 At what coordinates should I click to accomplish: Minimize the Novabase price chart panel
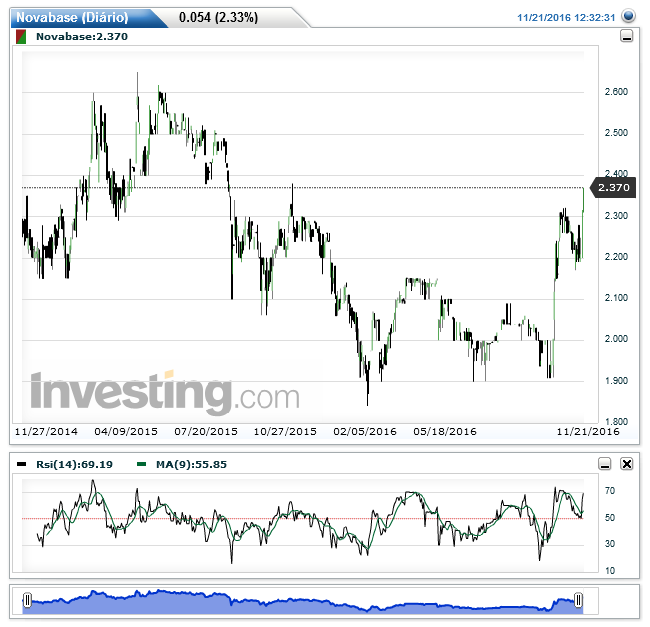point(626,36)
